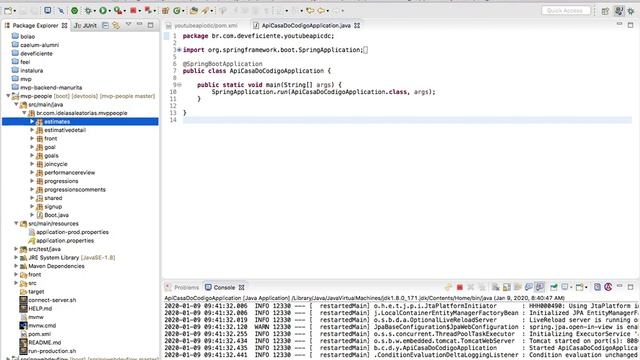Select the README.md file
Image resolution: width=640 pixels, height=360 pixels.
44,342
